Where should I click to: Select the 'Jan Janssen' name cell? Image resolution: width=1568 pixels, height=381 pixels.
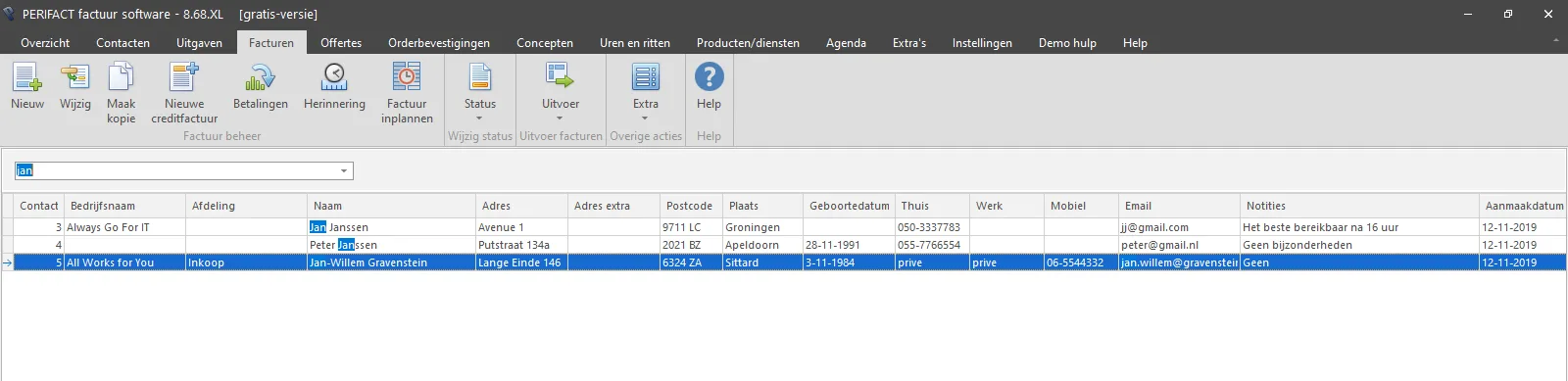pyautogui.click(x=392, y=227)
